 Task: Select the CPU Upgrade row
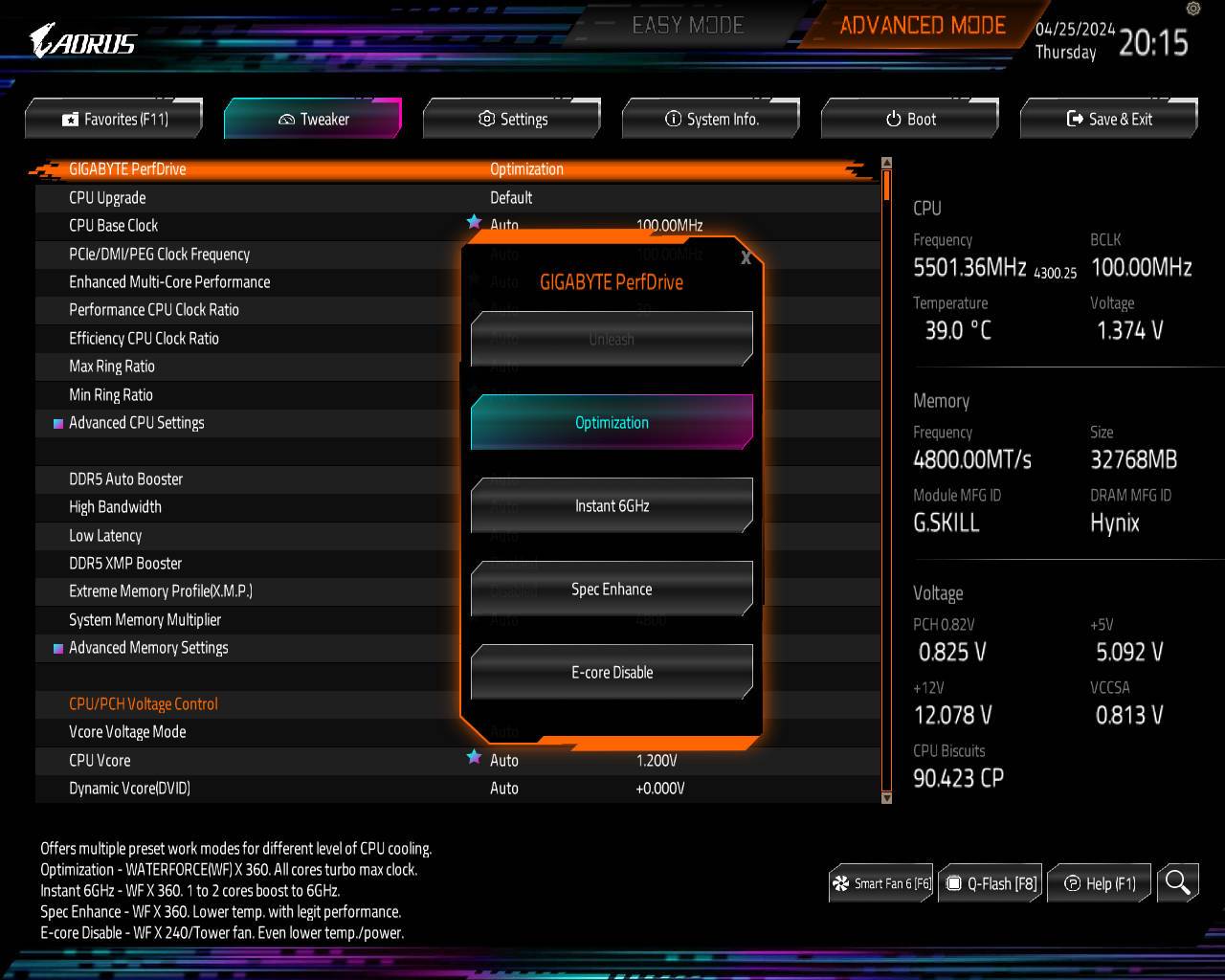click(x=457, y=198)
